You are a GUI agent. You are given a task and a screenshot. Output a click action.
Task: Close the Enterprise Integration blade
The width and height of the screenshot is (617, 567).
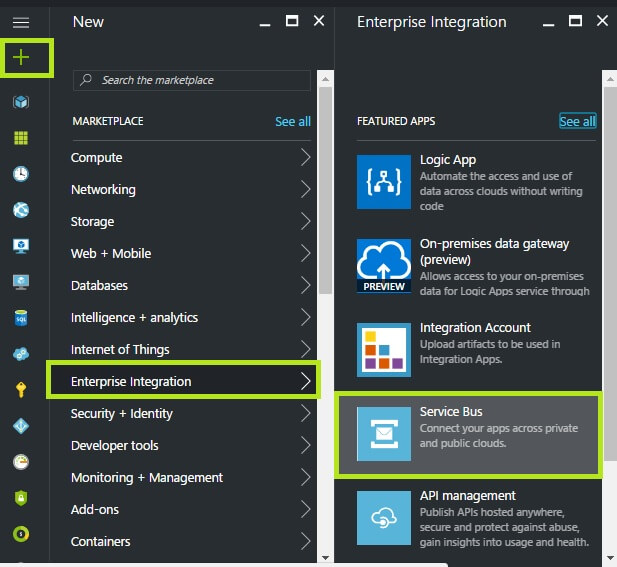tap(602, 21)
